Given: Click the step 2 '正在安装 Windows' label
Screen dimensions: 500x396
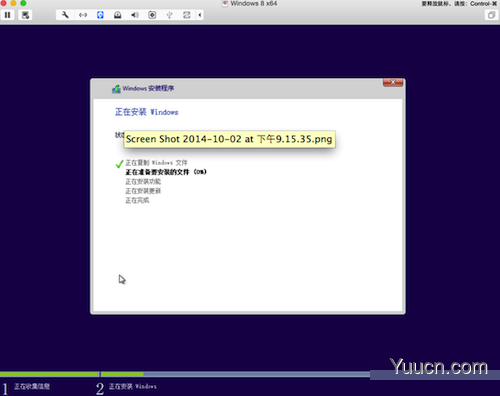Looking at the screenshot, I should point(133,386).
